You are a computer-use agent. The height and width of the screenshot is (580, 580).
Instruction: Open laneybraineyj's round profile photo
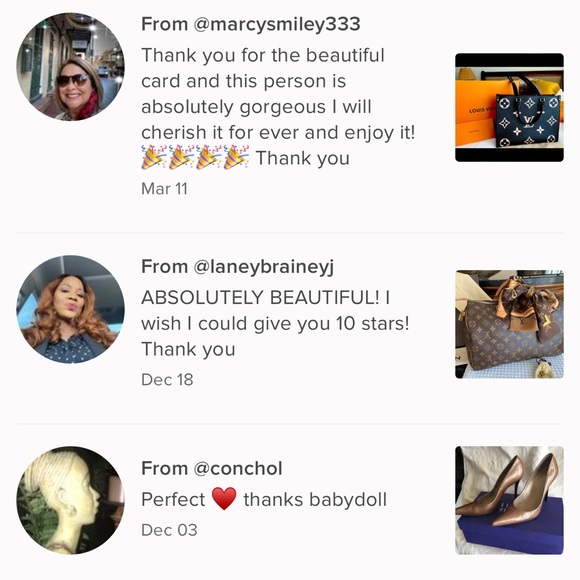point(70,310)
